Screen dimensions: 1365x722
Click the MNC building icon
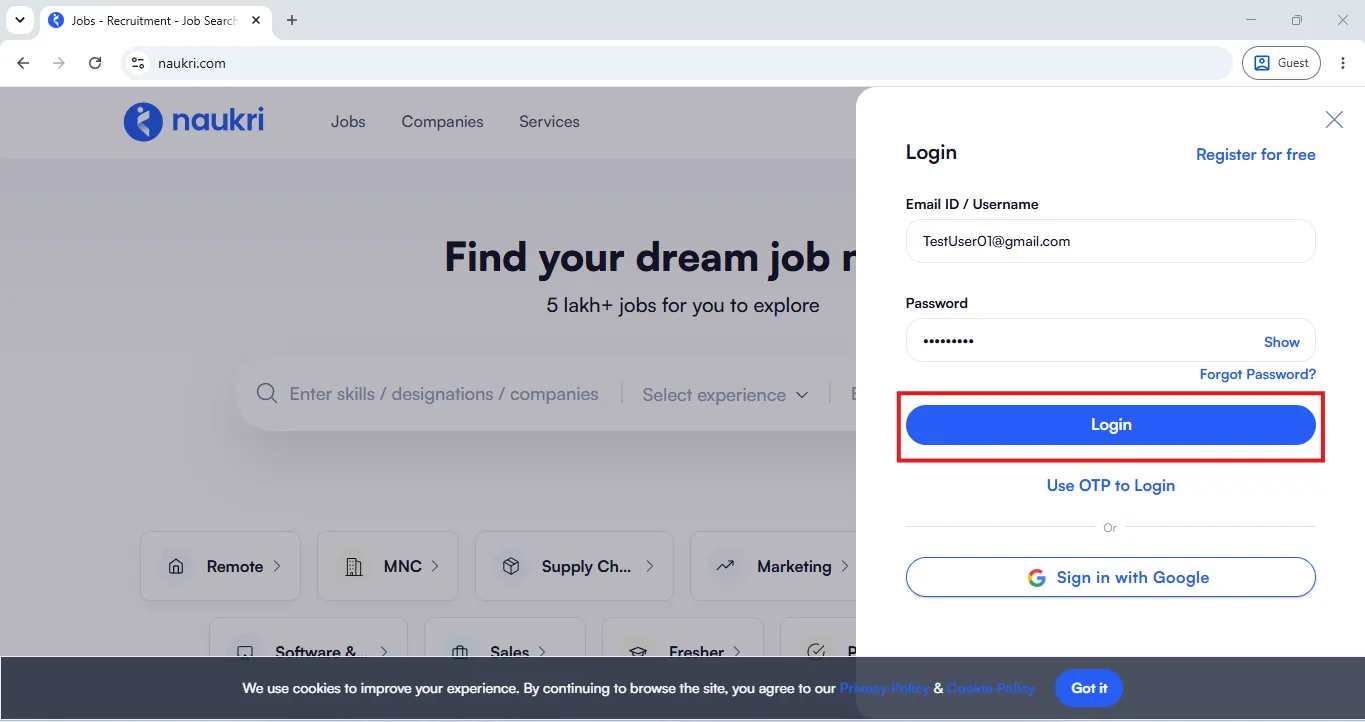click(x=353, y=566)
